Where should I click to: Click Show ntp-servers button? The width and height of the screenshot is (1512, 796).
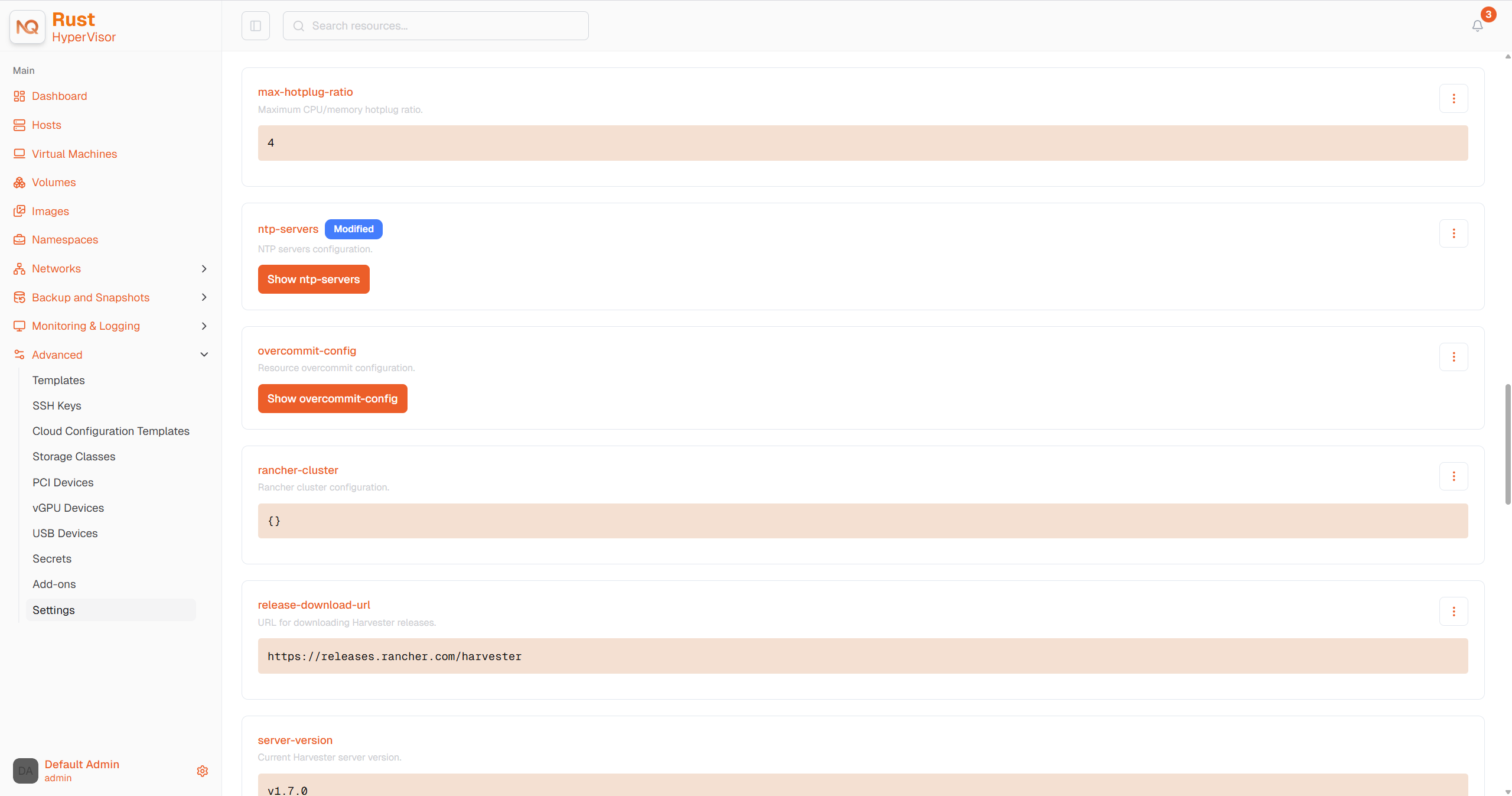click(x=314, y=280)
